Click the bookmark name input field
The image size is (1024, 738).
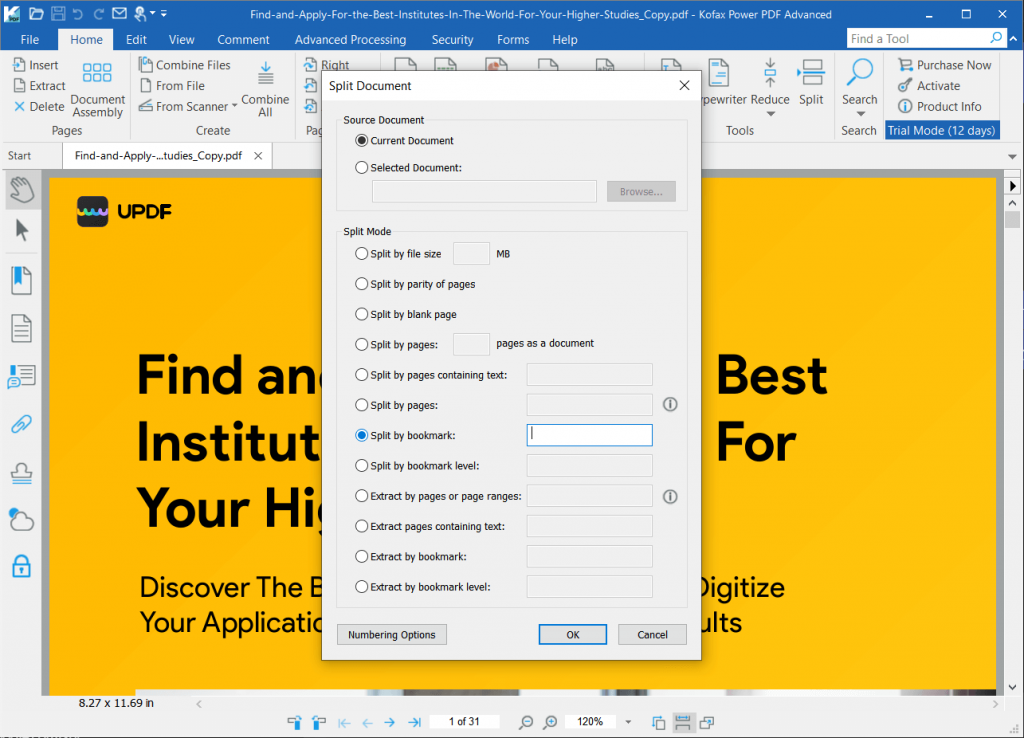tap(589, 435)
